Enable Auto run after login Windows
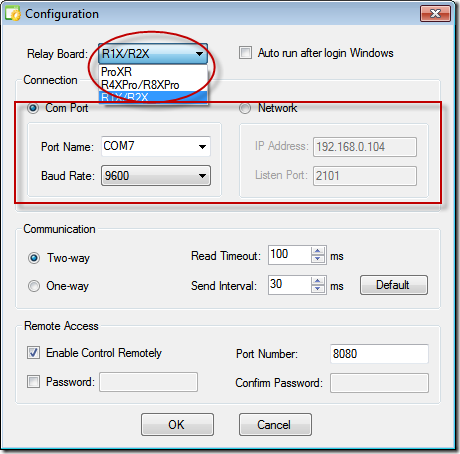This screenshot has width=460, height=454. point(245,53)
